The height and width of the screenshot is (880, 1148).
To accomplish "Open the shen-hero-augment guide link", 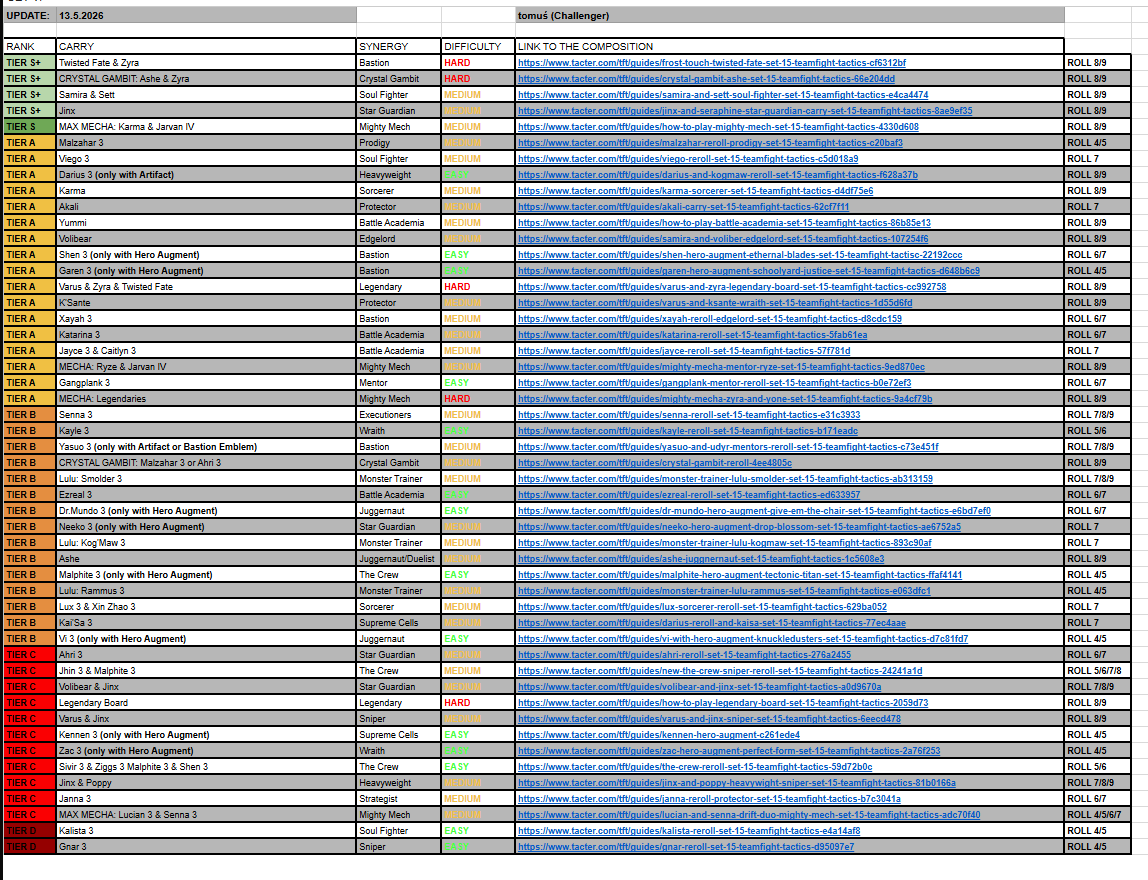I will 739,255.
